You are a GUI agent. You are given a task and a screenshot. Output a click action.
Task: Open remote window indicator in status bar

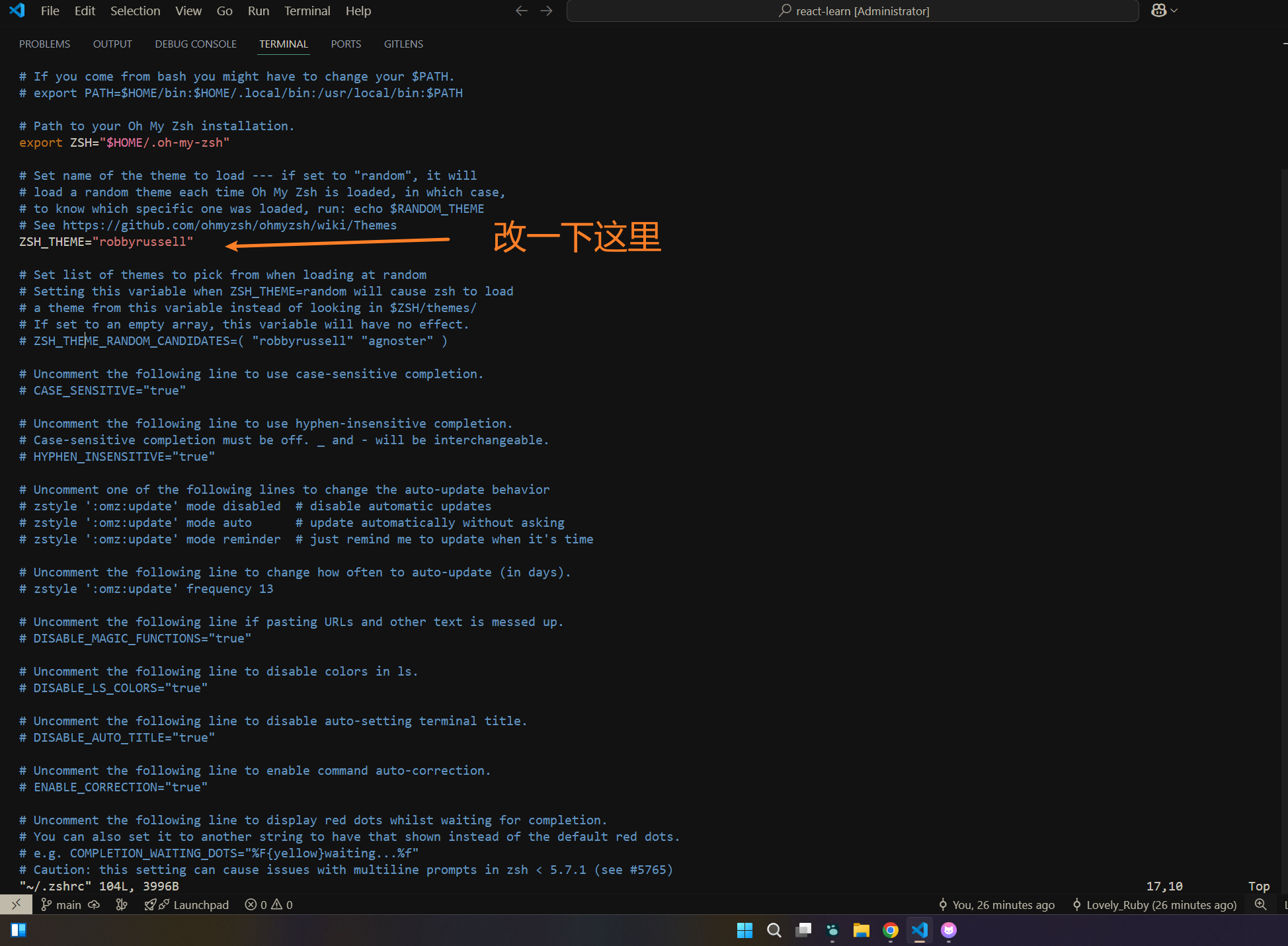[16, 904]
